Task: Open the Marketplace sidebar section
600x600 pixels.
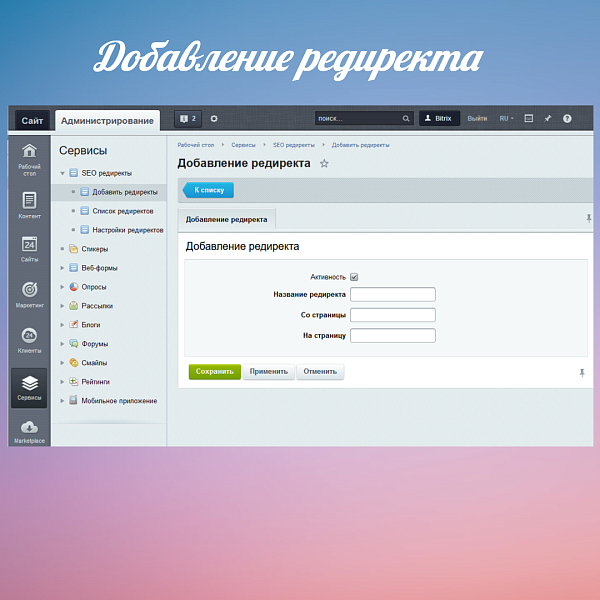Action: (29, 431)
